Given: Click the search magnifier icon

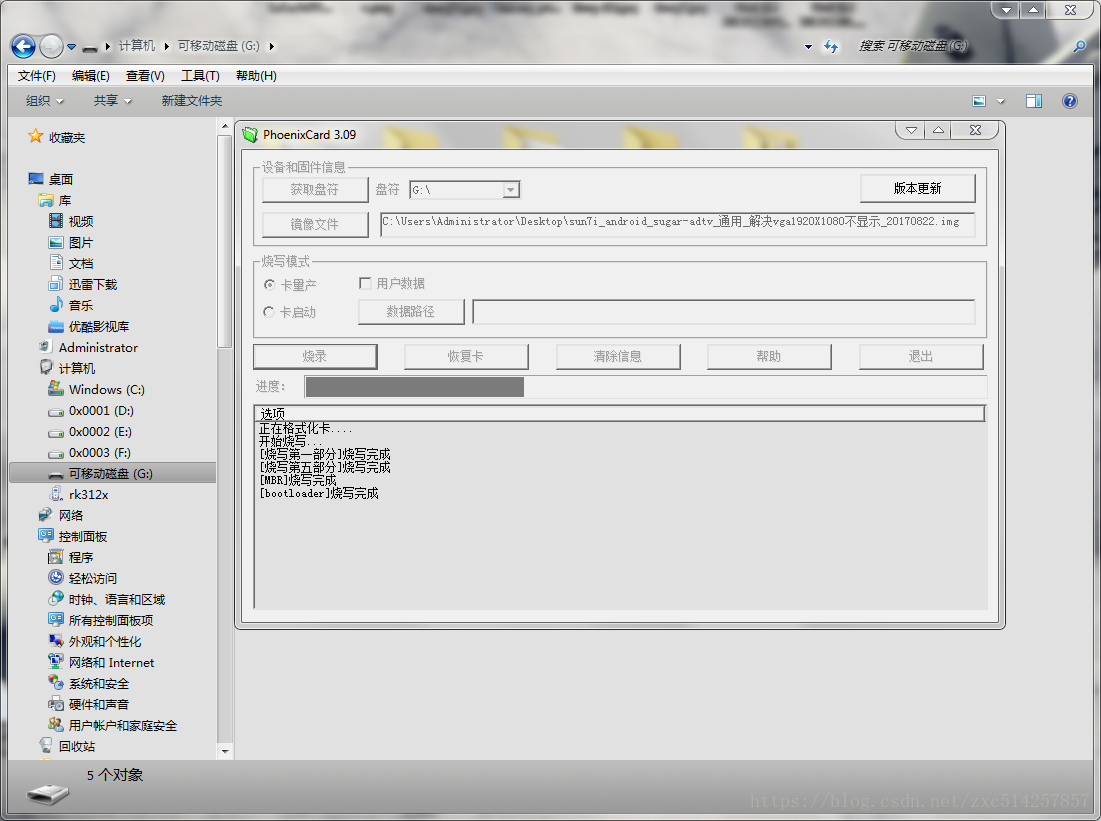Looking at the screenshot, I should tap(1079, 46).
